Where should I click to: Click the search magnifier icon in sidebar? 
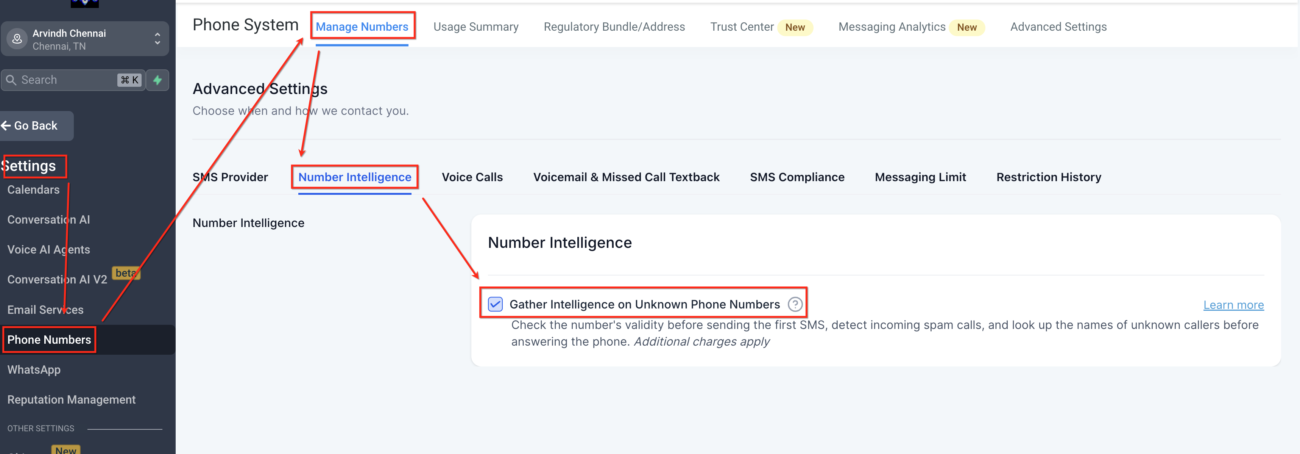pos(11,80)
